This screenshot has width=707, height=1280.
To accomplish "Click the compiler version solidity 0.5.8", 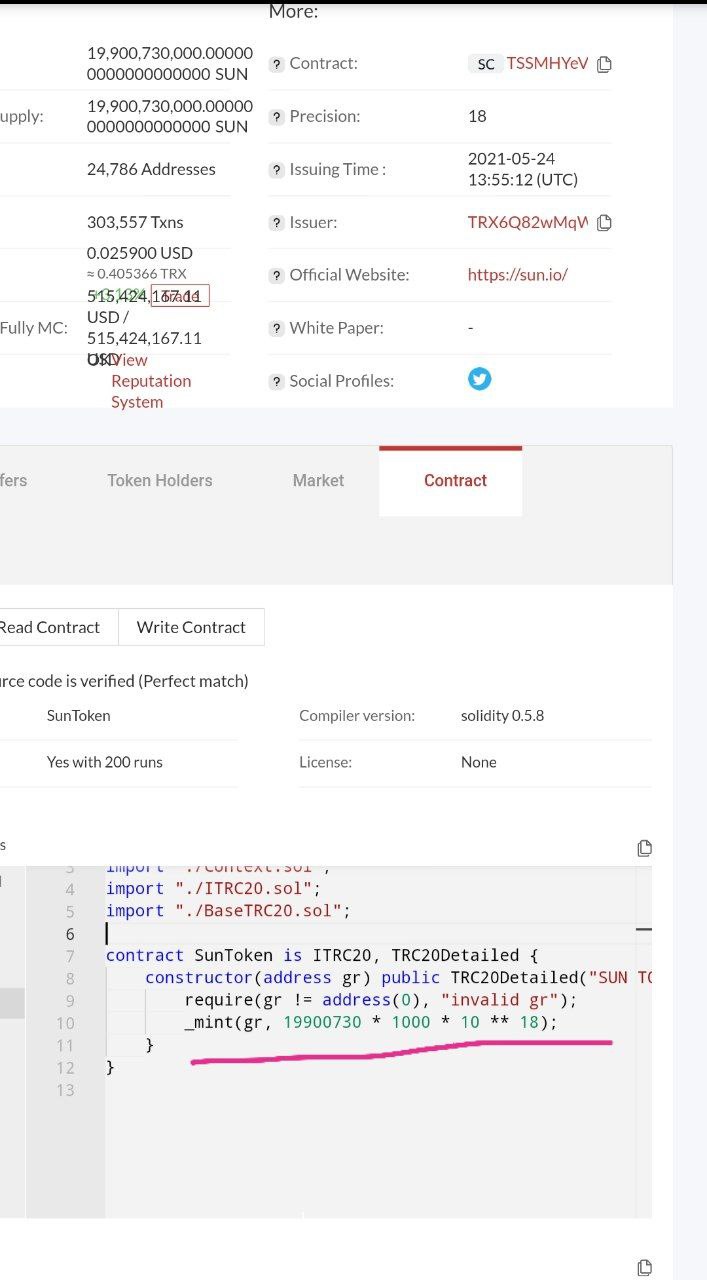I will point(503,716).
